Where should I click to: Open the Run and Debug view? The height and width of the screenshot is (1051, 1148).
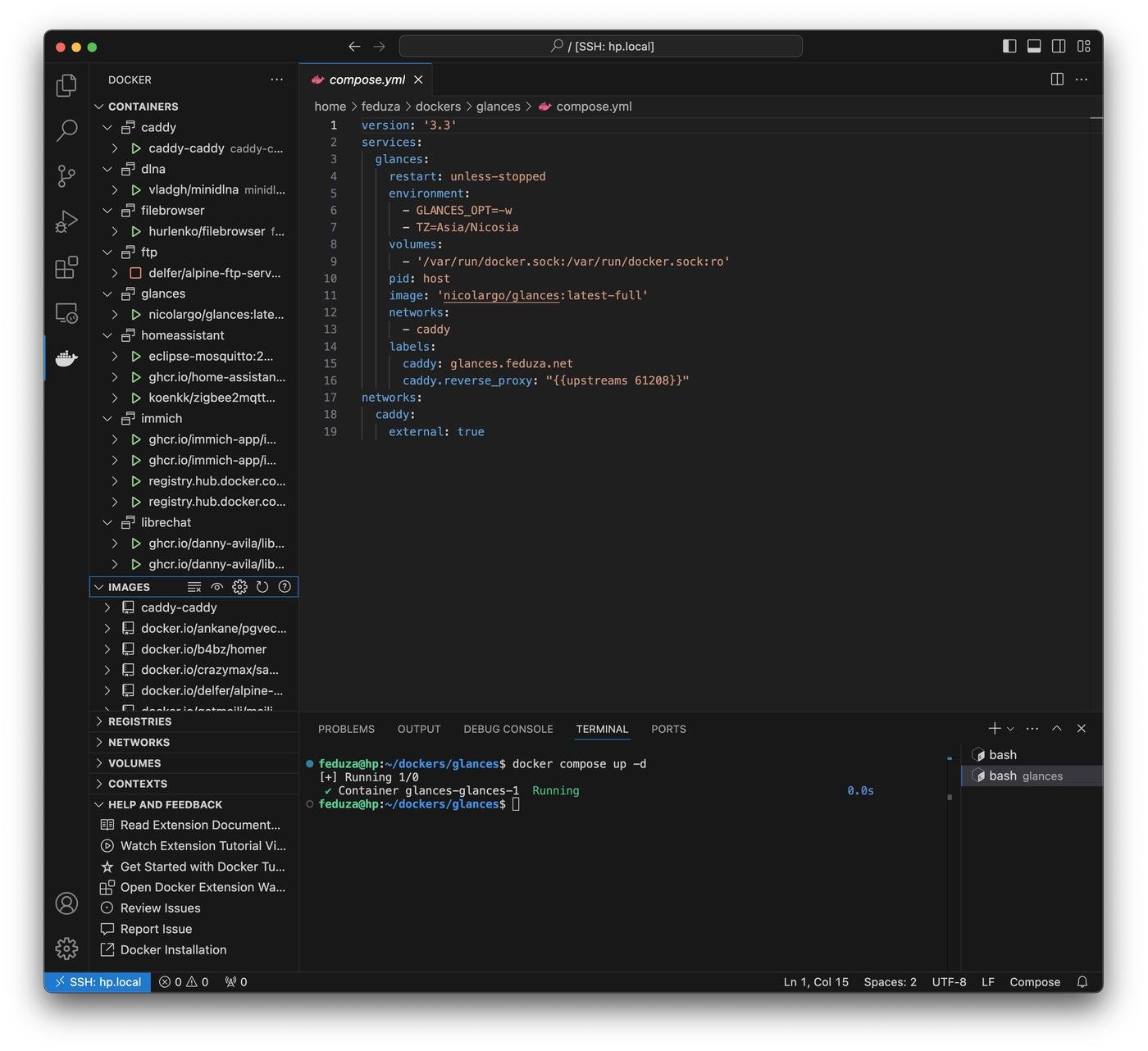[66, 221]
